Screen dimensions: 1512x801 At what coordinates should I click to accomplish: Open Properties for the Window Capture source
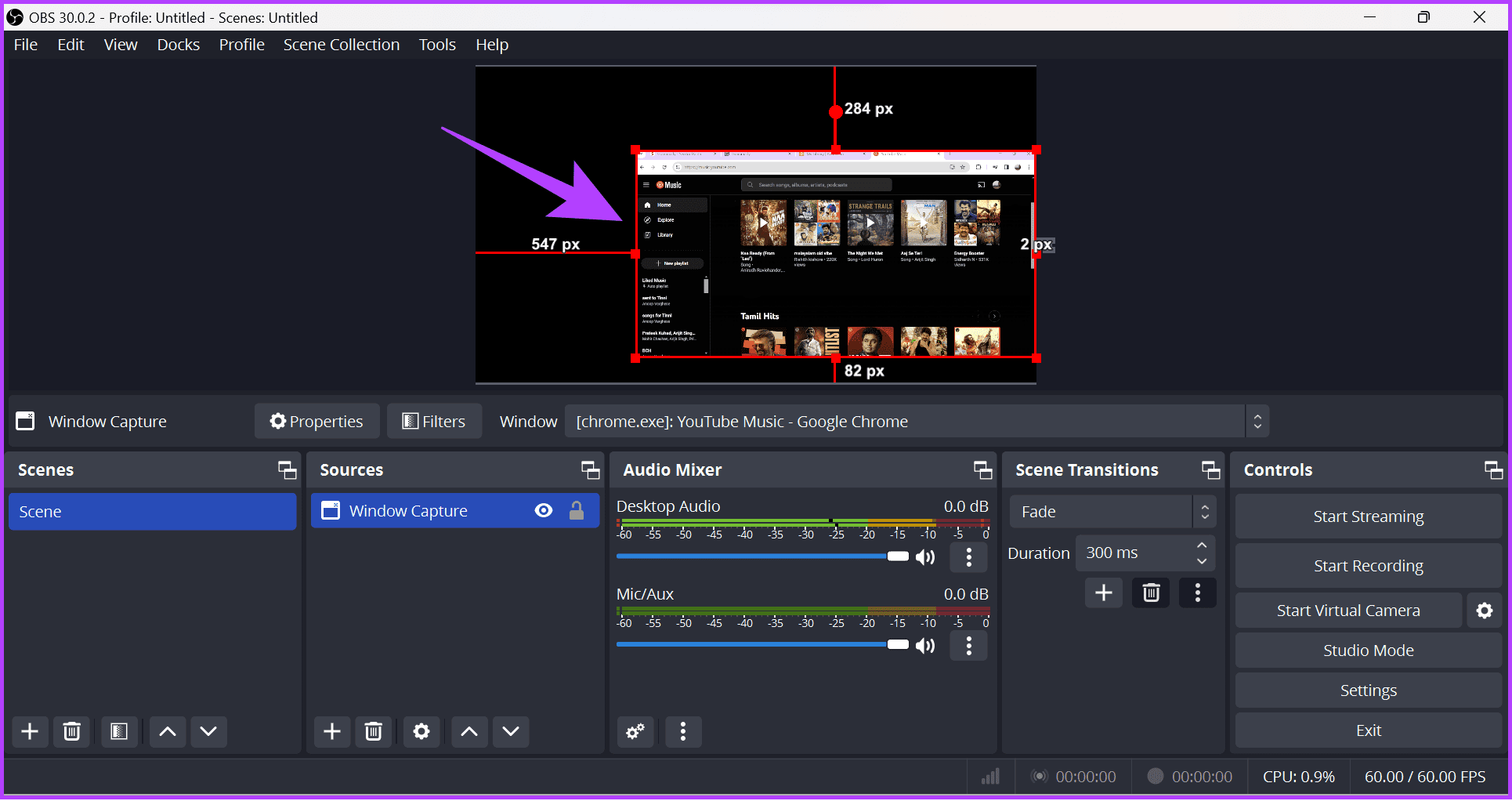tap(317, 421)
